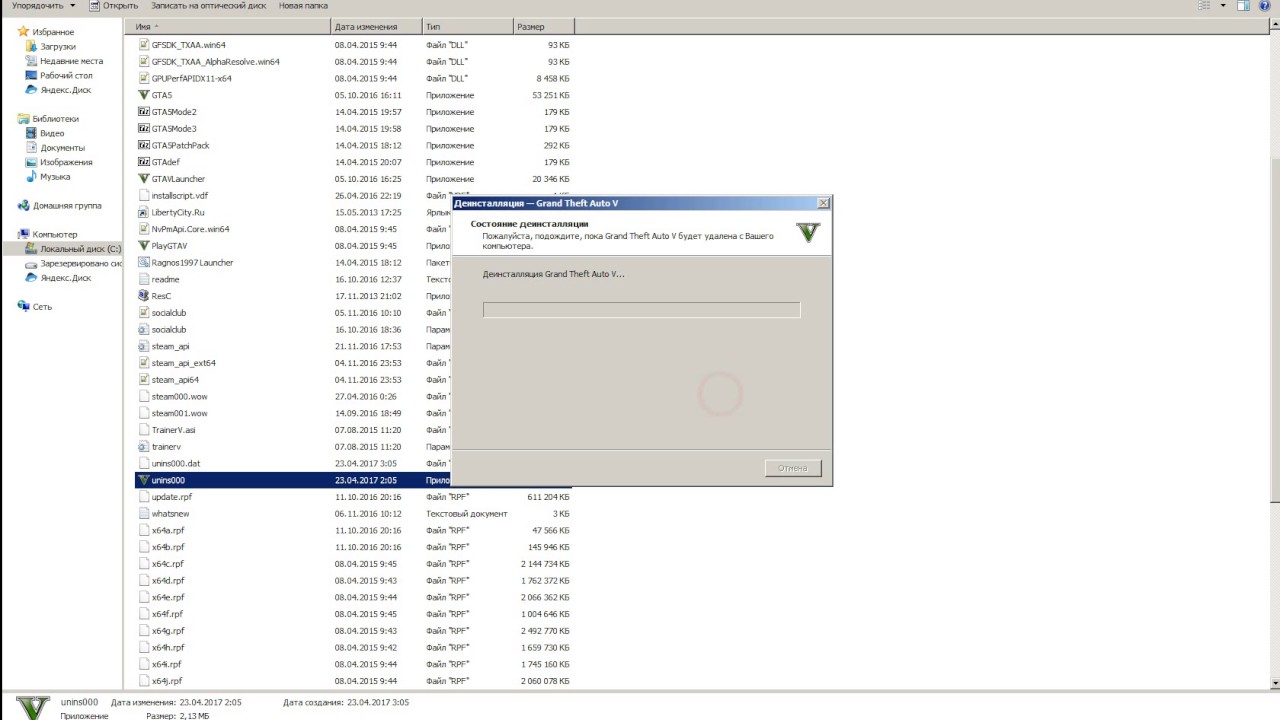
Task: Click the TrainerV.asi file name
Action: click(174, 430)
